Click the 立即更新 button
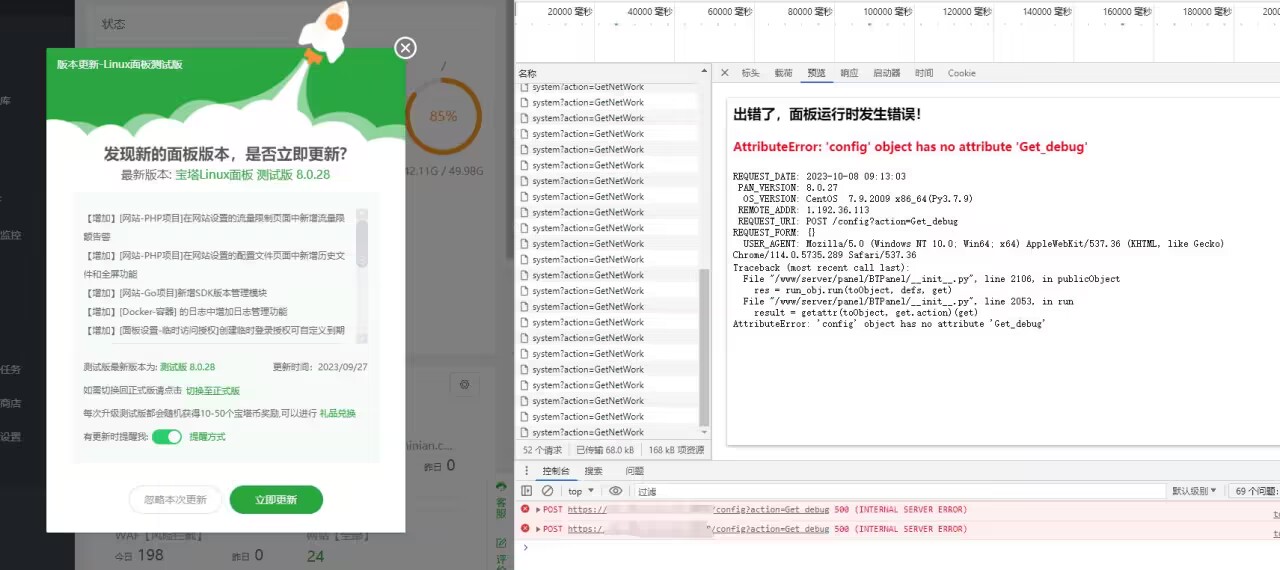 276,500
